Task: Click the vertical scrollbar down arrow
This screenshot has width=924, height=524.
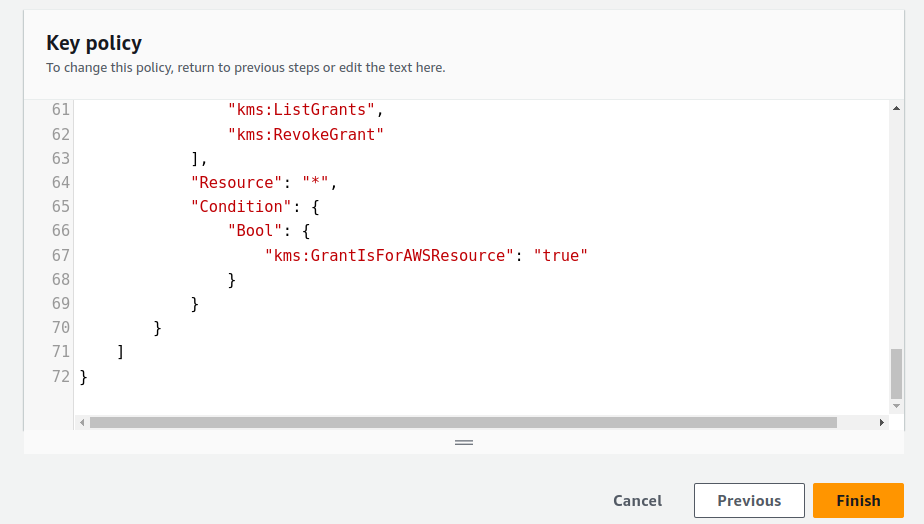Action: [x=896, y=405]
